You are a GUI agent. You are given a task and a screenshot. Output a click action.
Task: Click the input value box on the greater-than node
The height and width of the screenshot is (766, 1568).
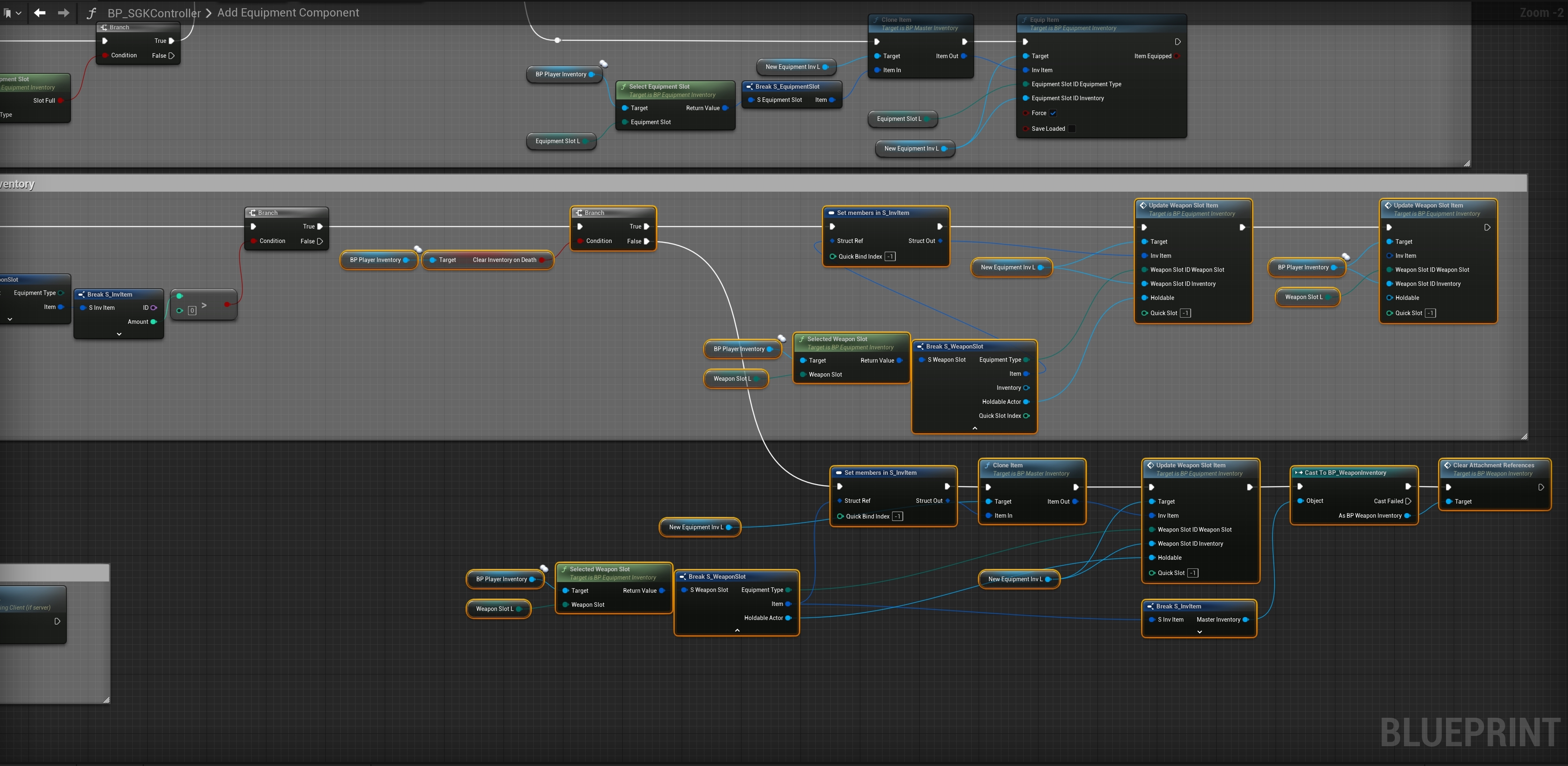point(192,311)
